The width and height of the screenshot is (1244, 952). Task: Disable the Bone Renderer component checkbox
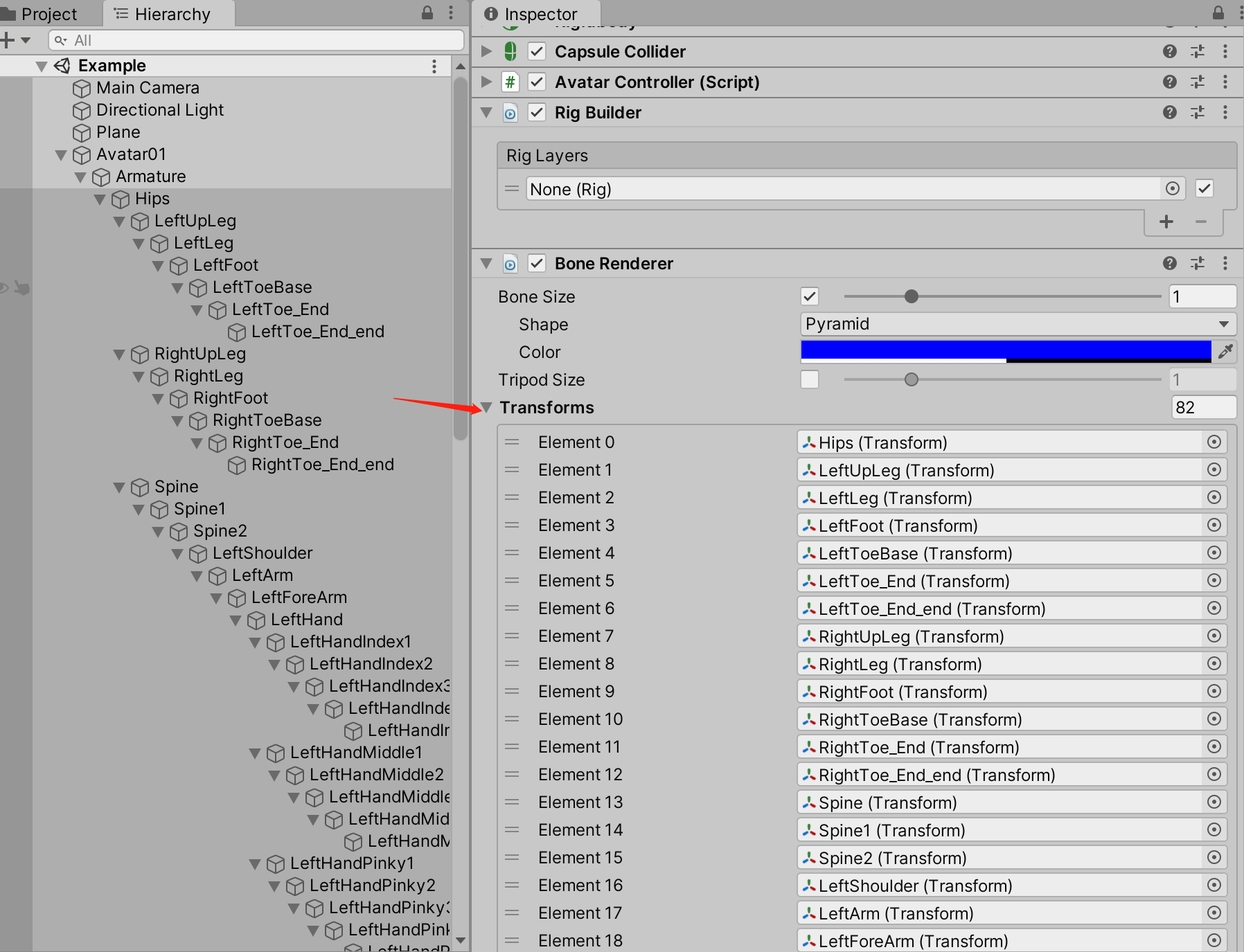[x=536, y=263]
